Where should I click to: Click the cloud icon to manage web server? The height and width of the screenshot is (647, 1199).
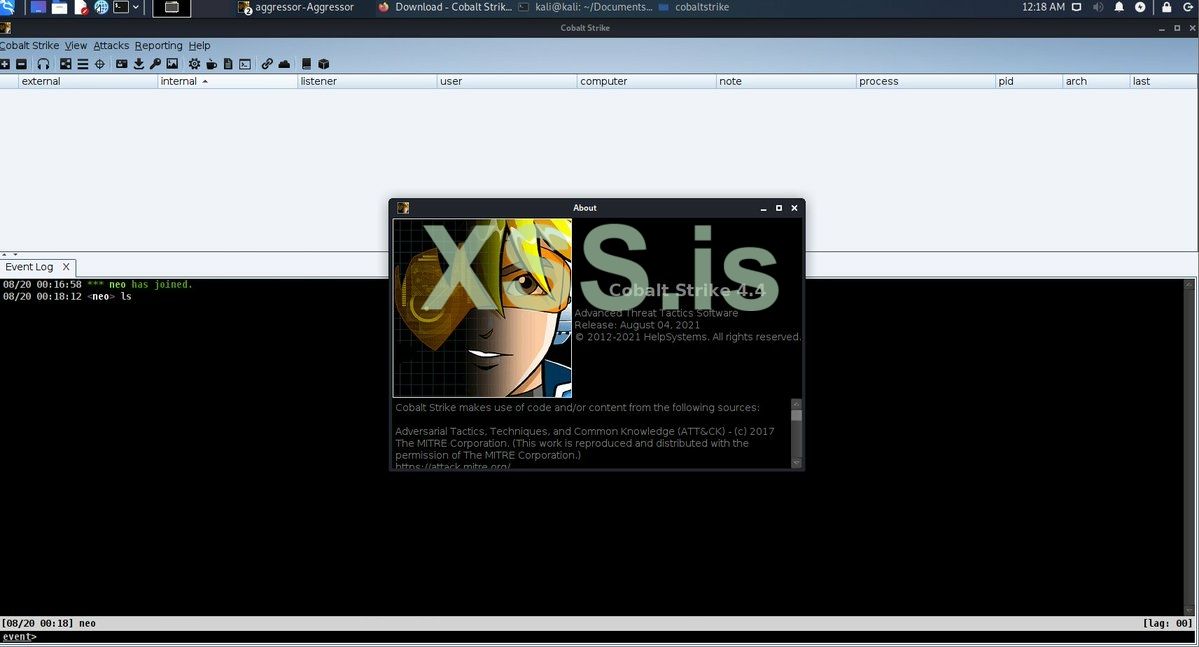pos(284,64)
